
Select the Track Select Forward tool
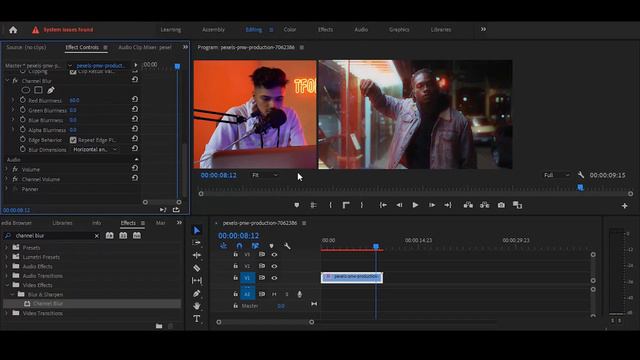[197, 243]
